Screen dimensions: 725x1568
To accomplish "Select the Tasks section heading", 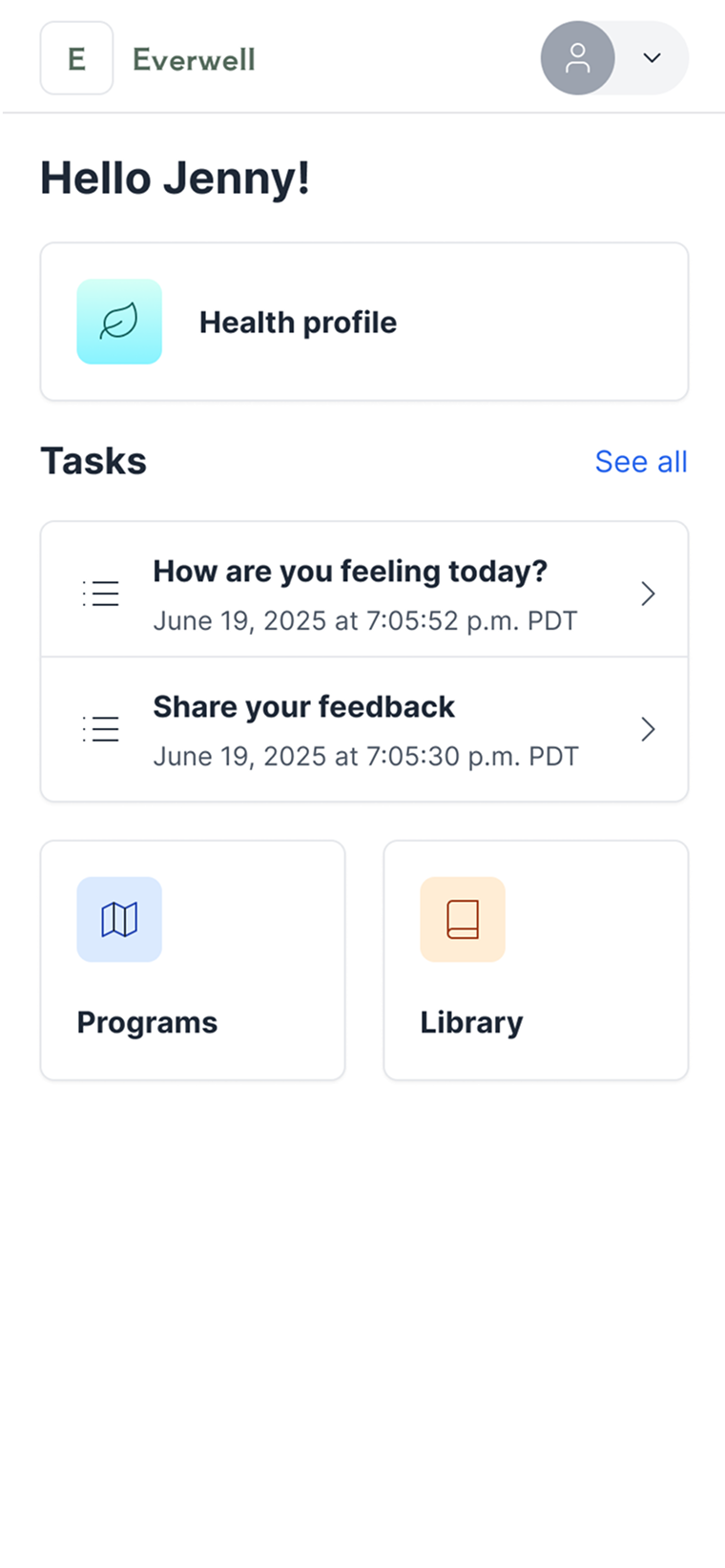I will 93,461.
